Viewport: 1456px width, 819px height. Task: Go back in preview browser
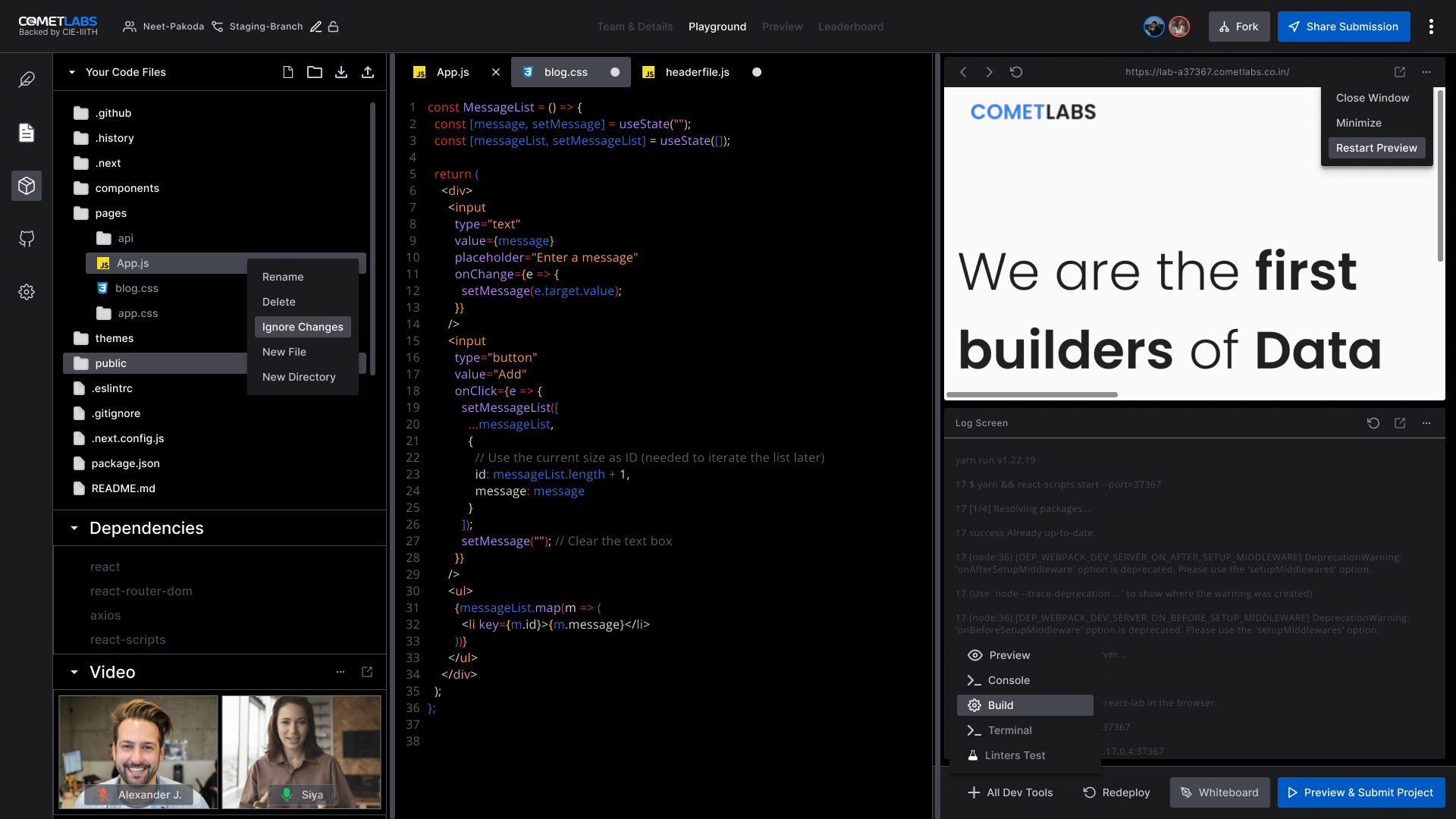coord(963,72)
